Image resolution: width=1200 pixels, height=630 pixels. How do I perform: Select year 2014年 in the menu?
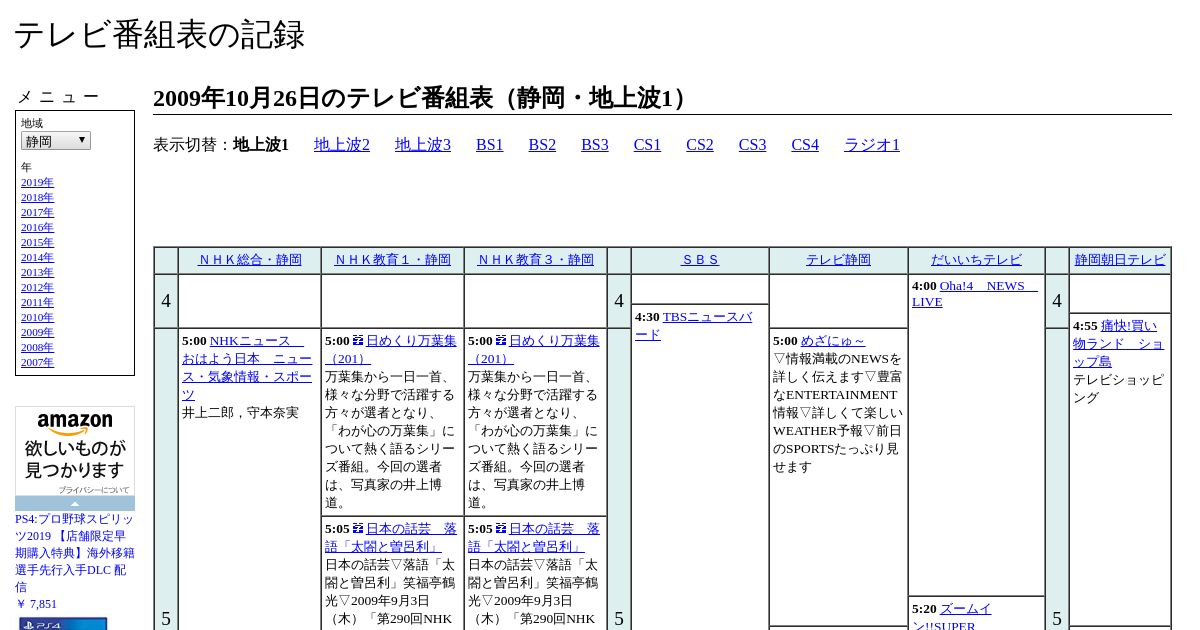pyautogui.click(x=37, y=257)
